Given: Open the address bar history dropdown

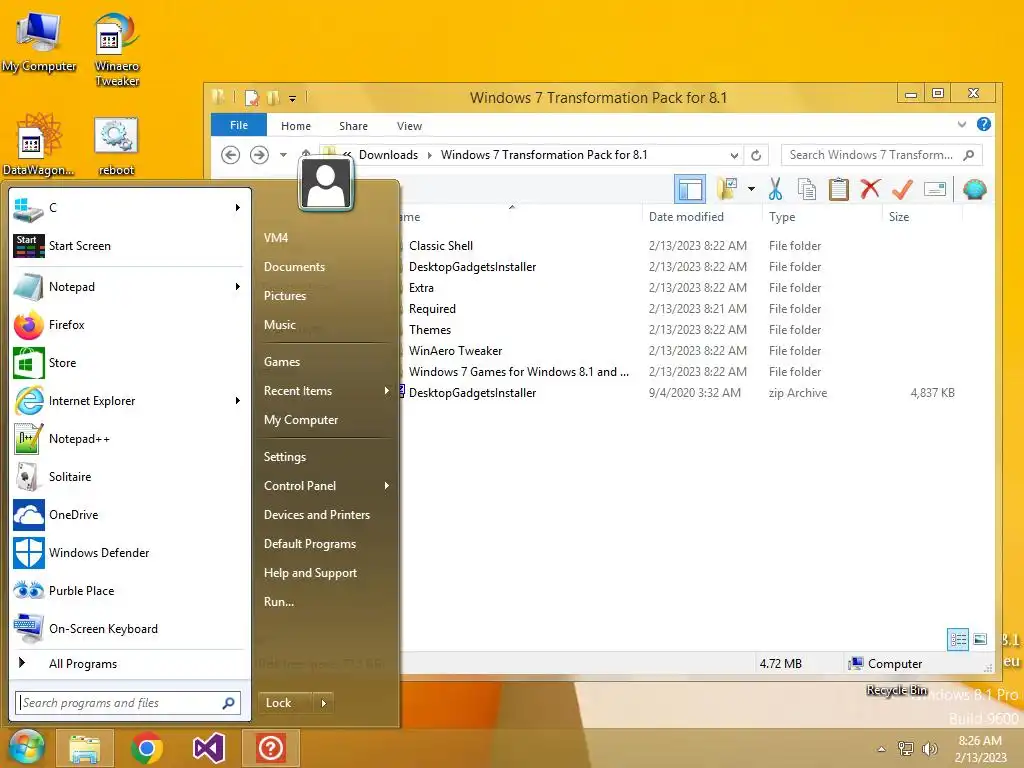Looking at the screenshot, I should coord(734,155).
